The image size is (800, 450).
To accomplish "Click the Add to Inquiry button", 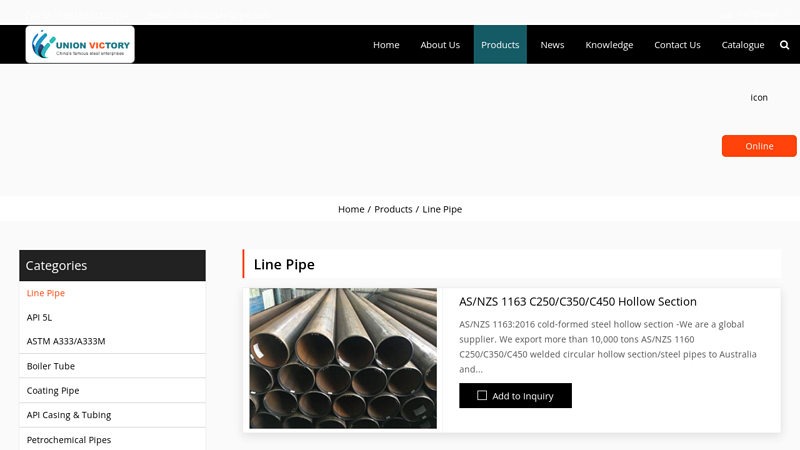I will tap(515, 395).
